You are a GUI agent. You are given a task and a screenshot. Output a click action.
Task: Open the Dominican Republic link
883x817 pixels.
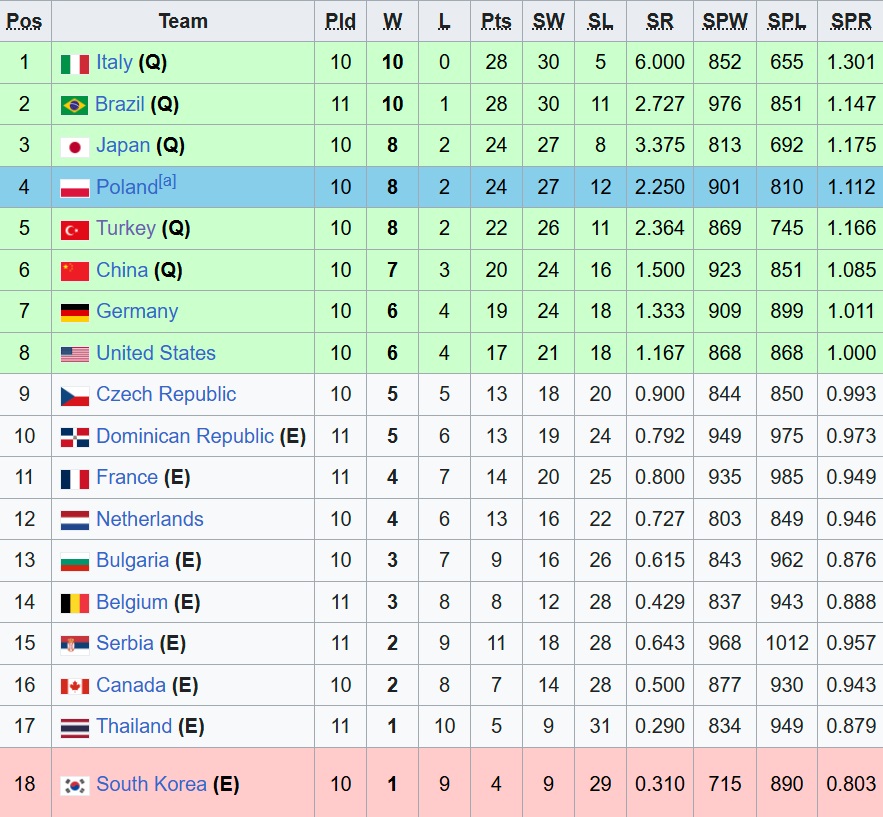185,436
